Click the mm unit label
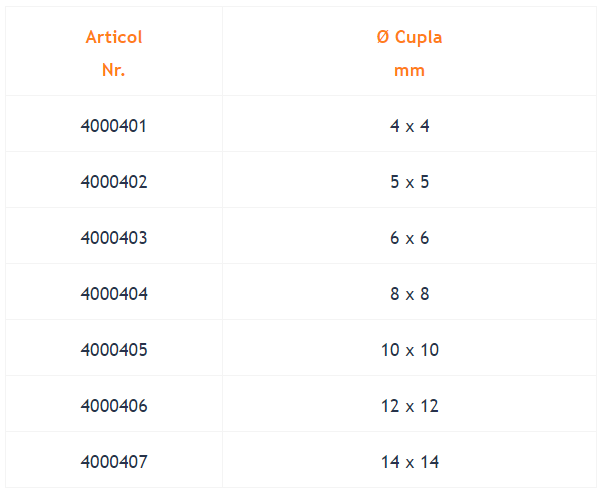Image resolution: width=604 pixels, height=494 pixels. [x=409, y=71]
